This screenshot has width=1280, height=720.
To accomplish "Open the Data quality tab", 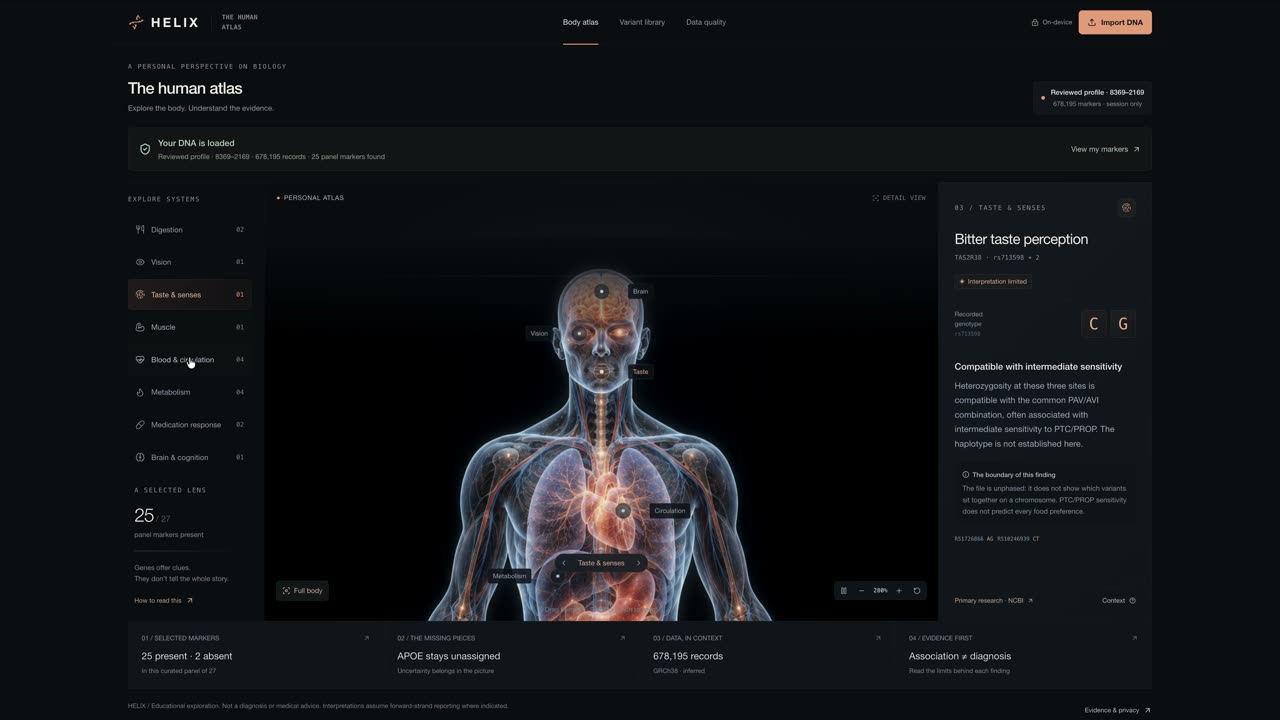I will coord(706,22).
